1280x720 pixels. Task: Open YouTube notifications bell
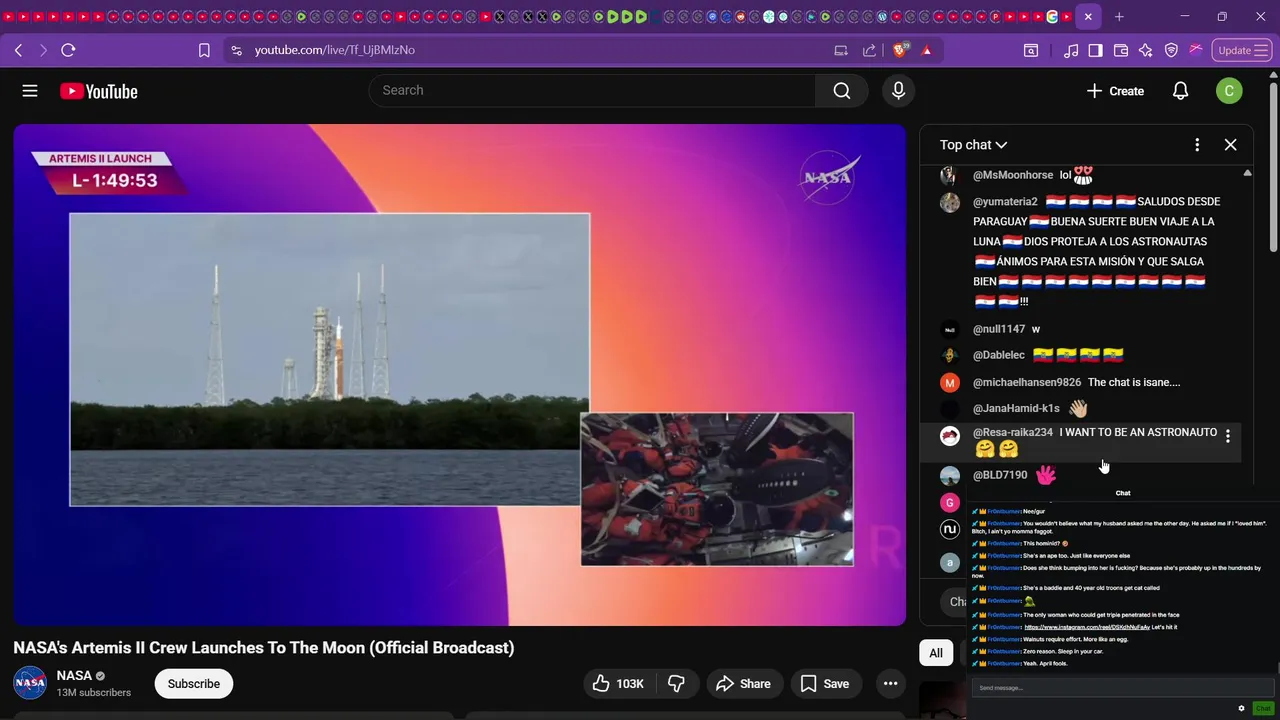[x=1180, y=91]
